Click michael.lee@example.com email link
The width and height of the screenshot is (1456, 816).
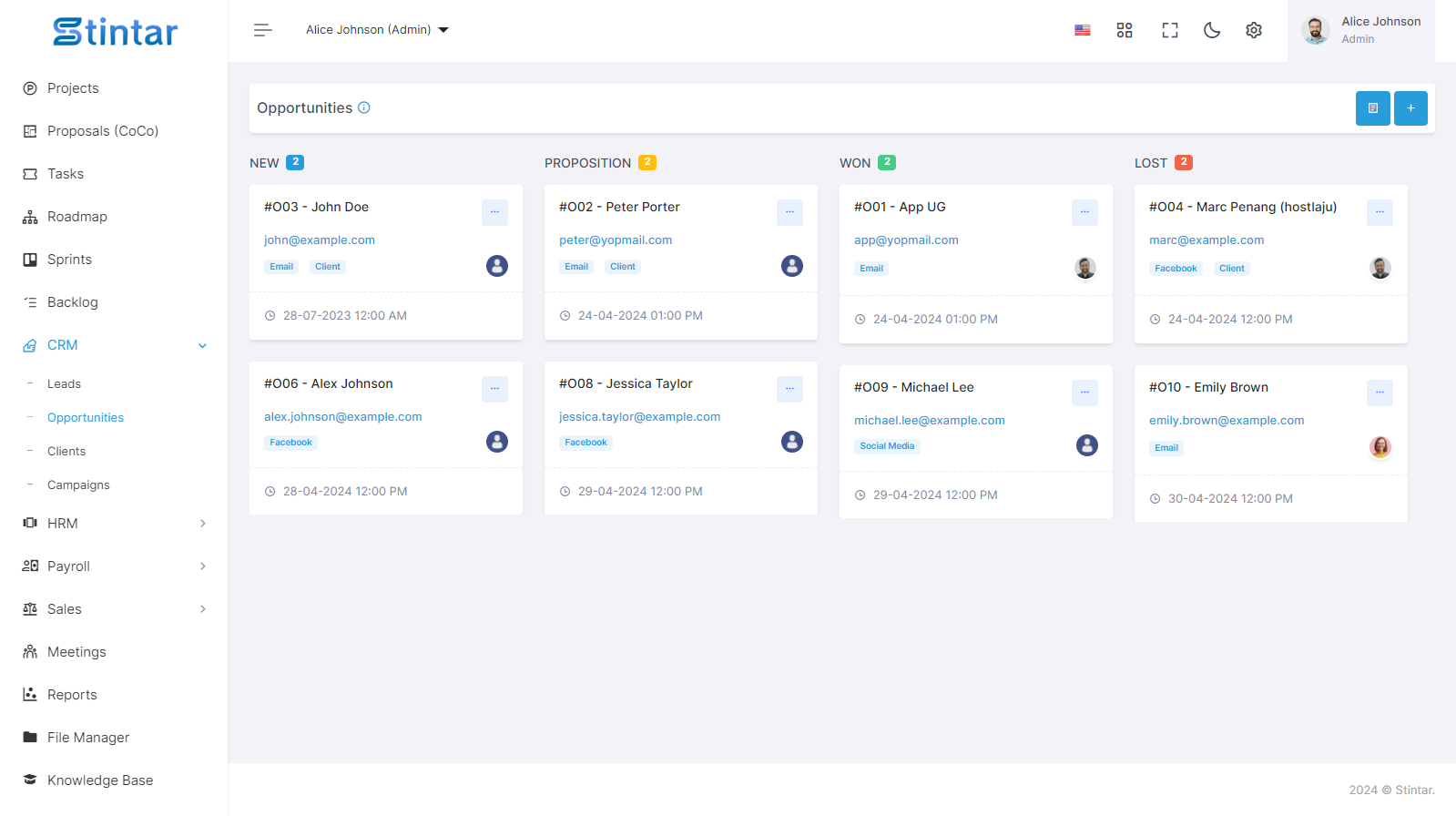pyautogui.click(x=930, y=421)
